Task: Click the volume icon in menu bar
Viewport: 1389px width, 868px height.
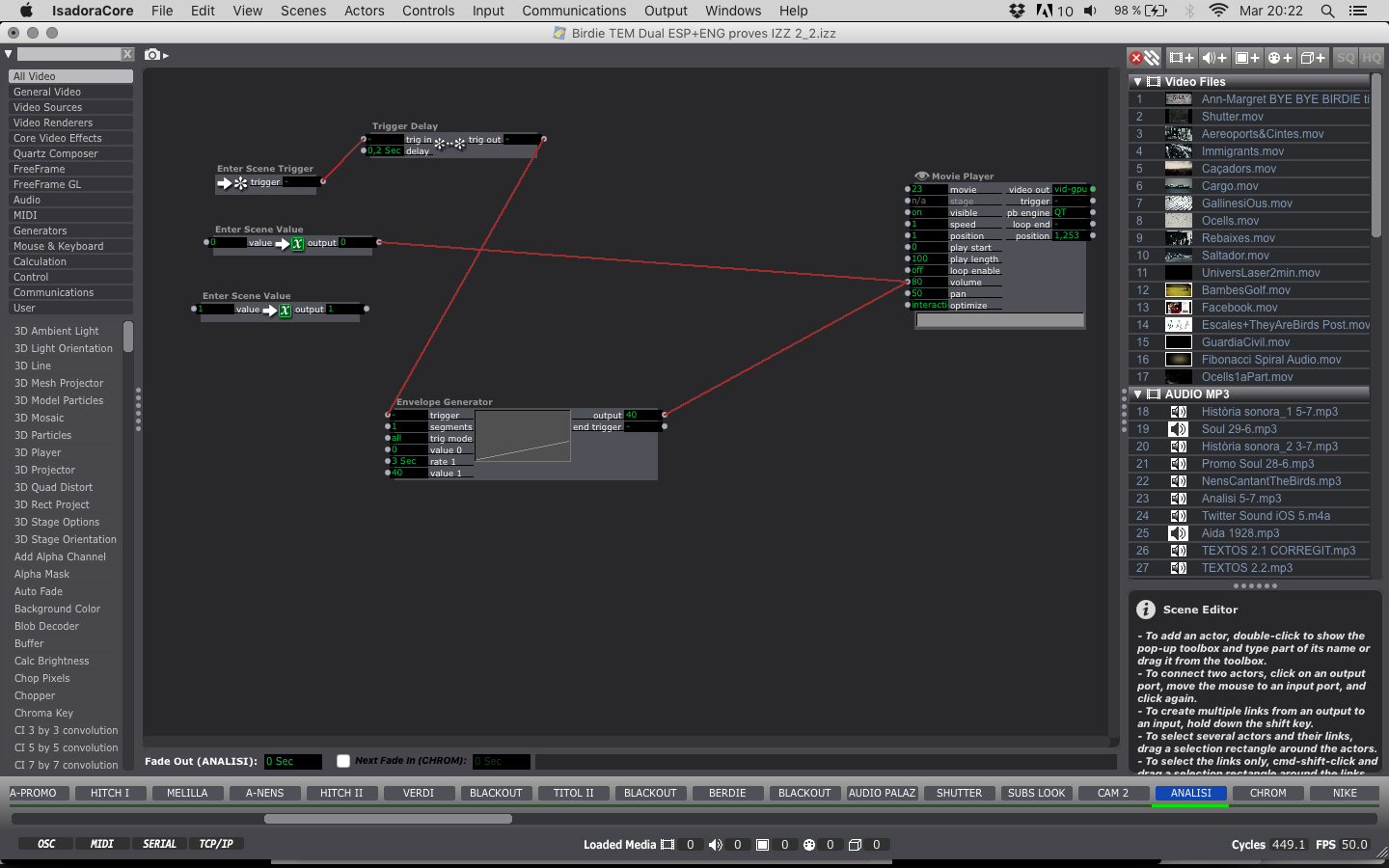Action: coord(1090,11)
